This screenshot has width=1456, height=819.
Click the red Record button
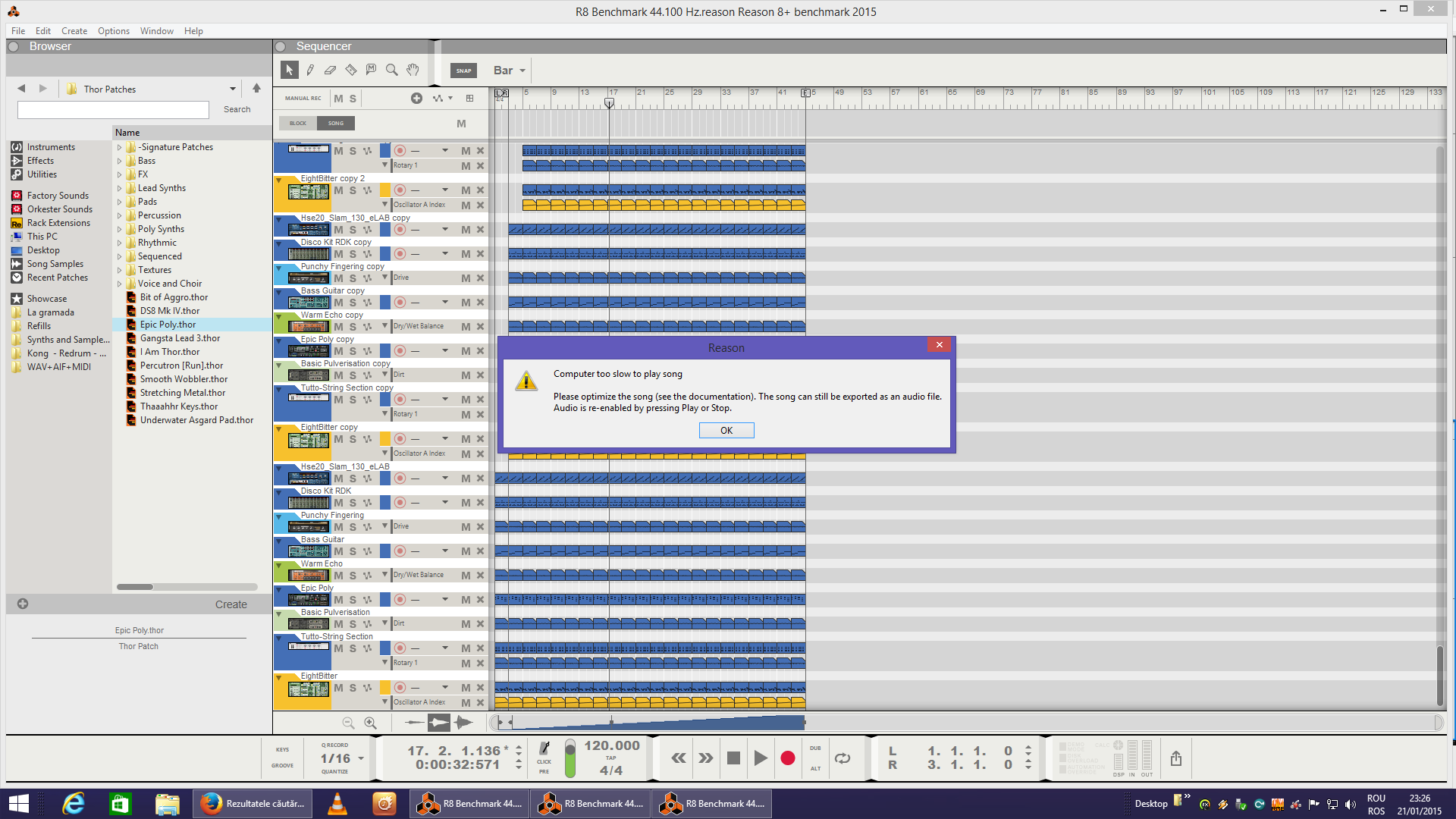[788, 758]
